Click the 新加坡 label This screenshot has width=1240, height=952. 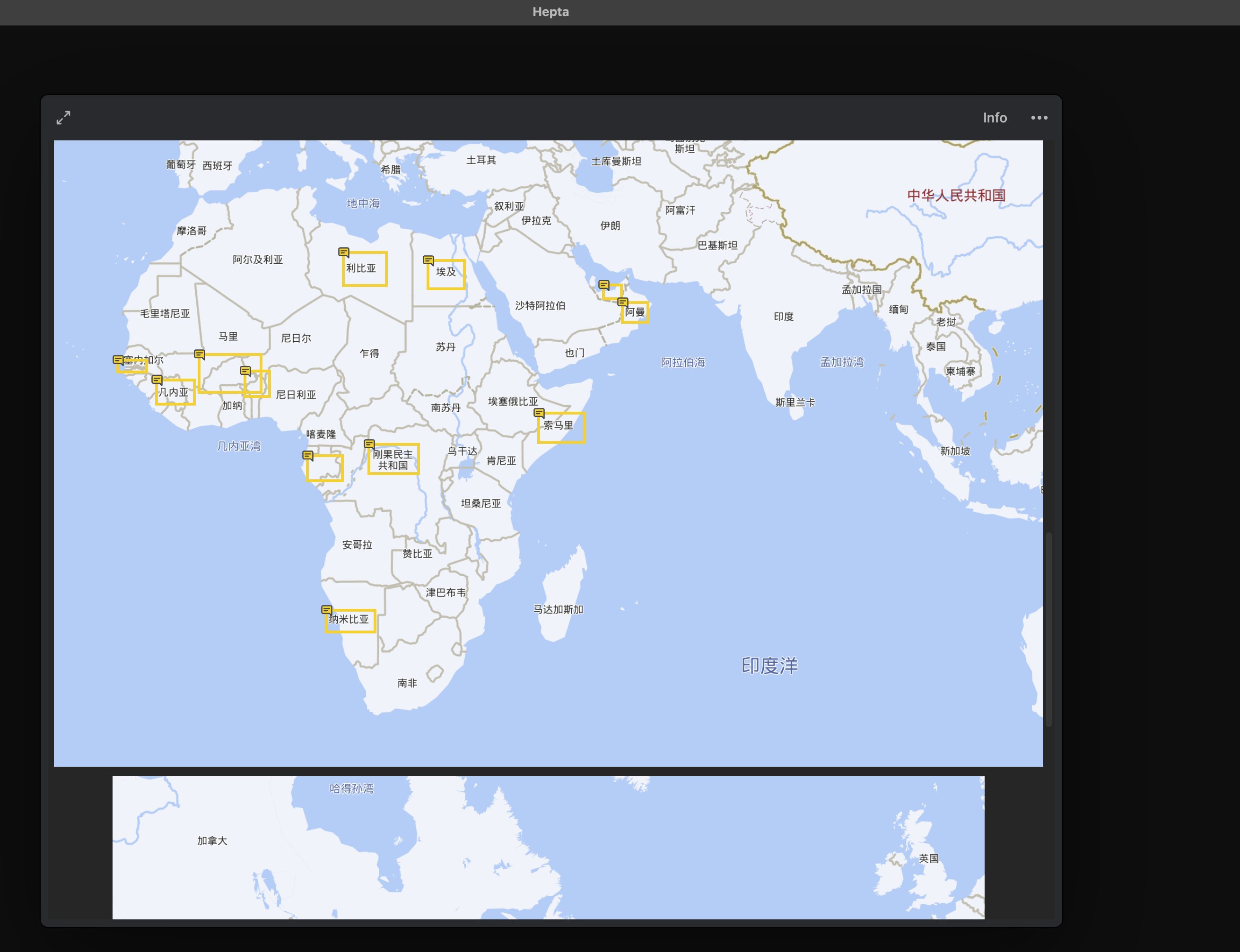tap(955, 451)
